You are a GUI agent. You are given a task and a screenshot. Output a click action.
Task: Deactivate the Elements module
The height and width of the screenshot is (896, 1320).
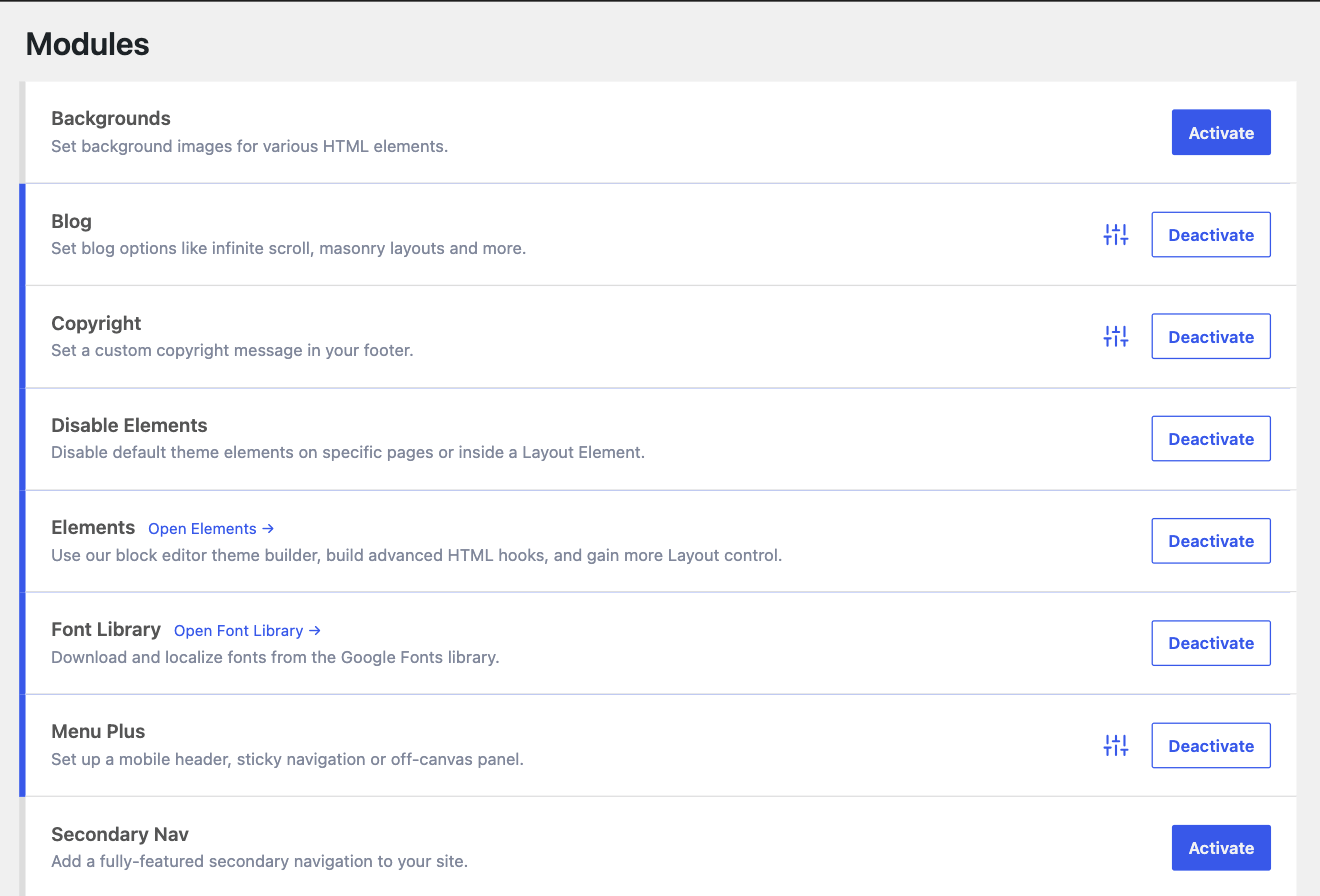click(1211, 541)
